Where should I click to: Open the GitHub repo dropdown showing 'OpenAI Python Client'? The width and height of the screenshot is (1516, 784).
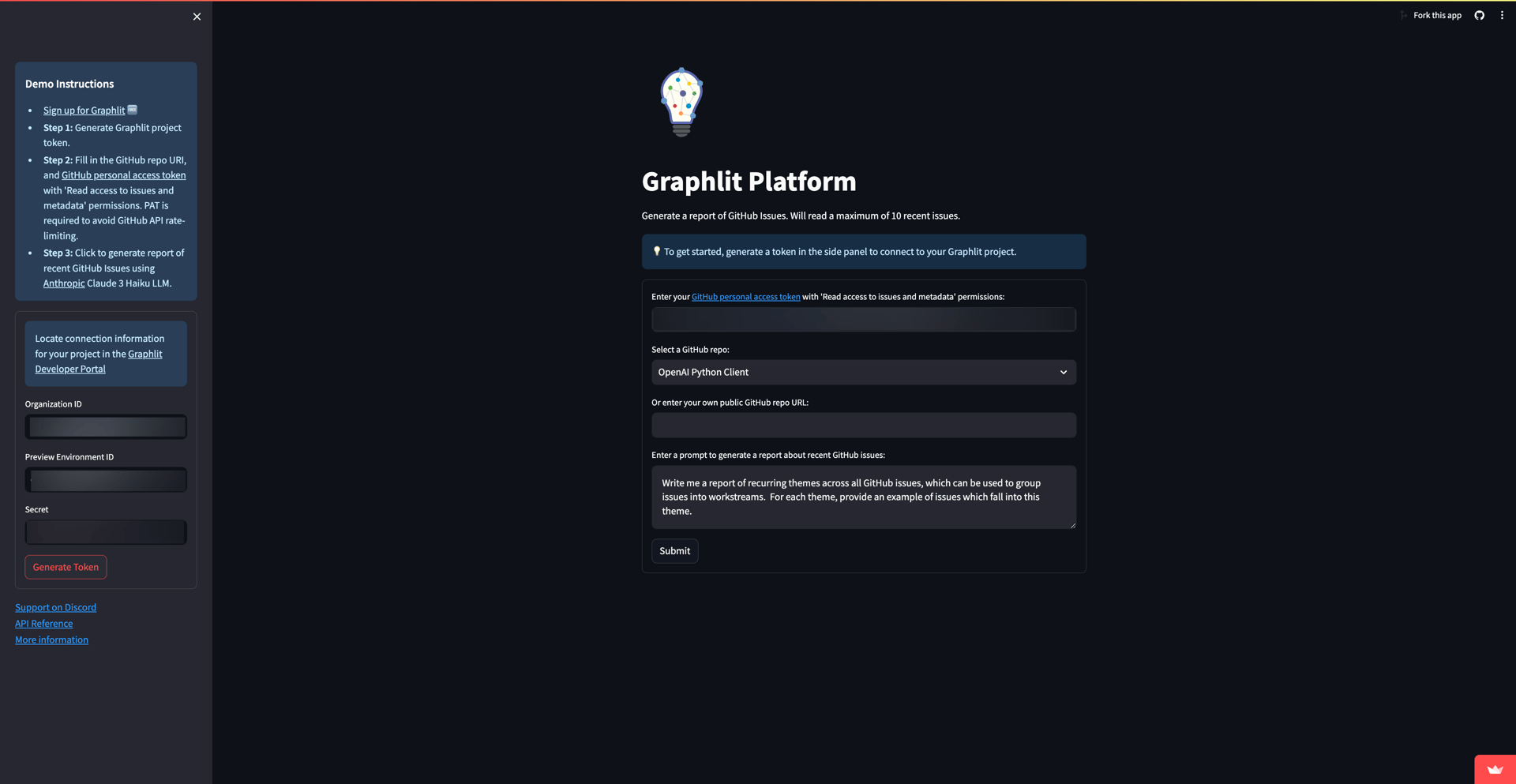(863, 372)
